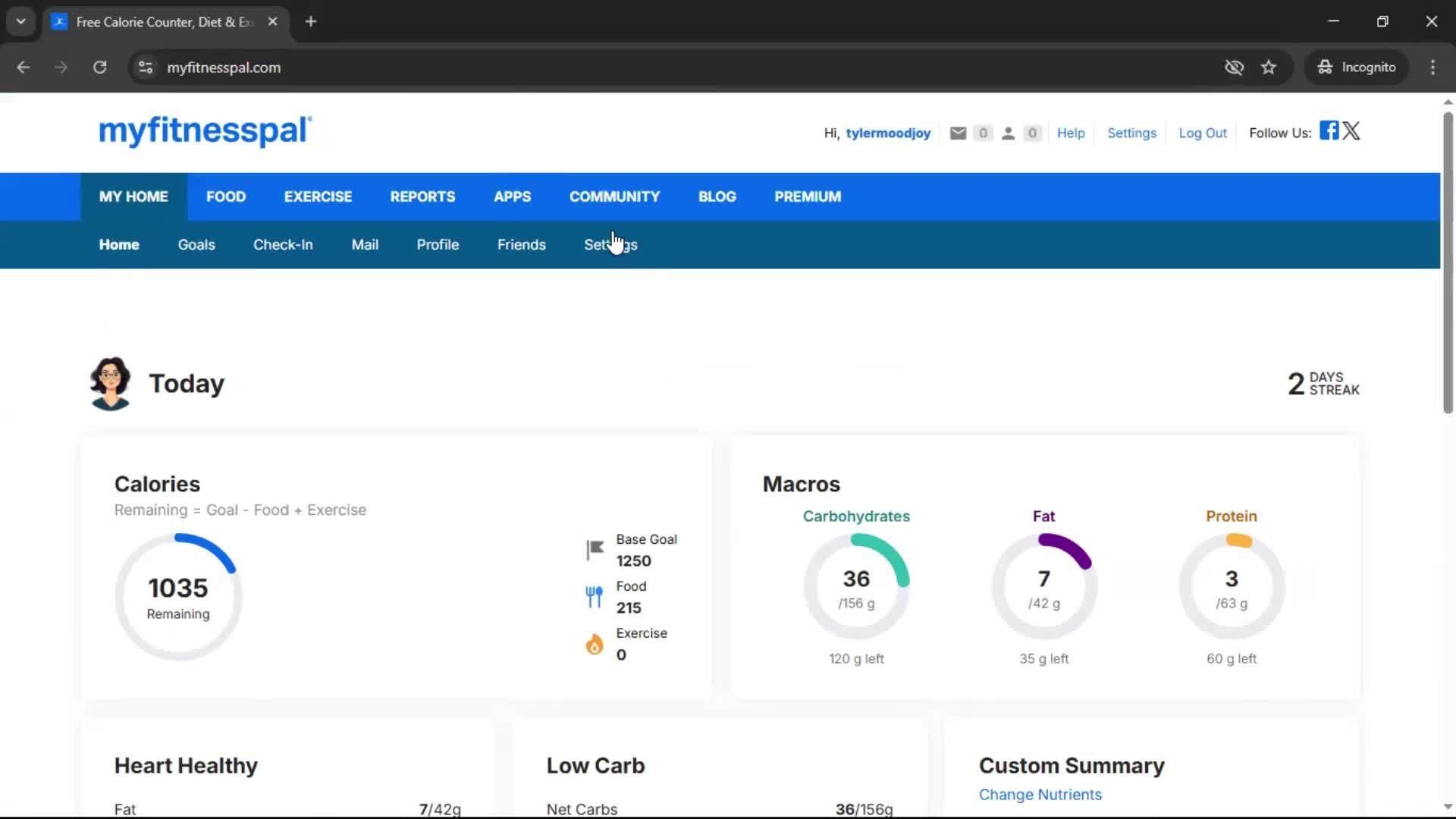Click the profile avatar next to Today
The height and width of the screenshot is (819, 1456).
111,383
